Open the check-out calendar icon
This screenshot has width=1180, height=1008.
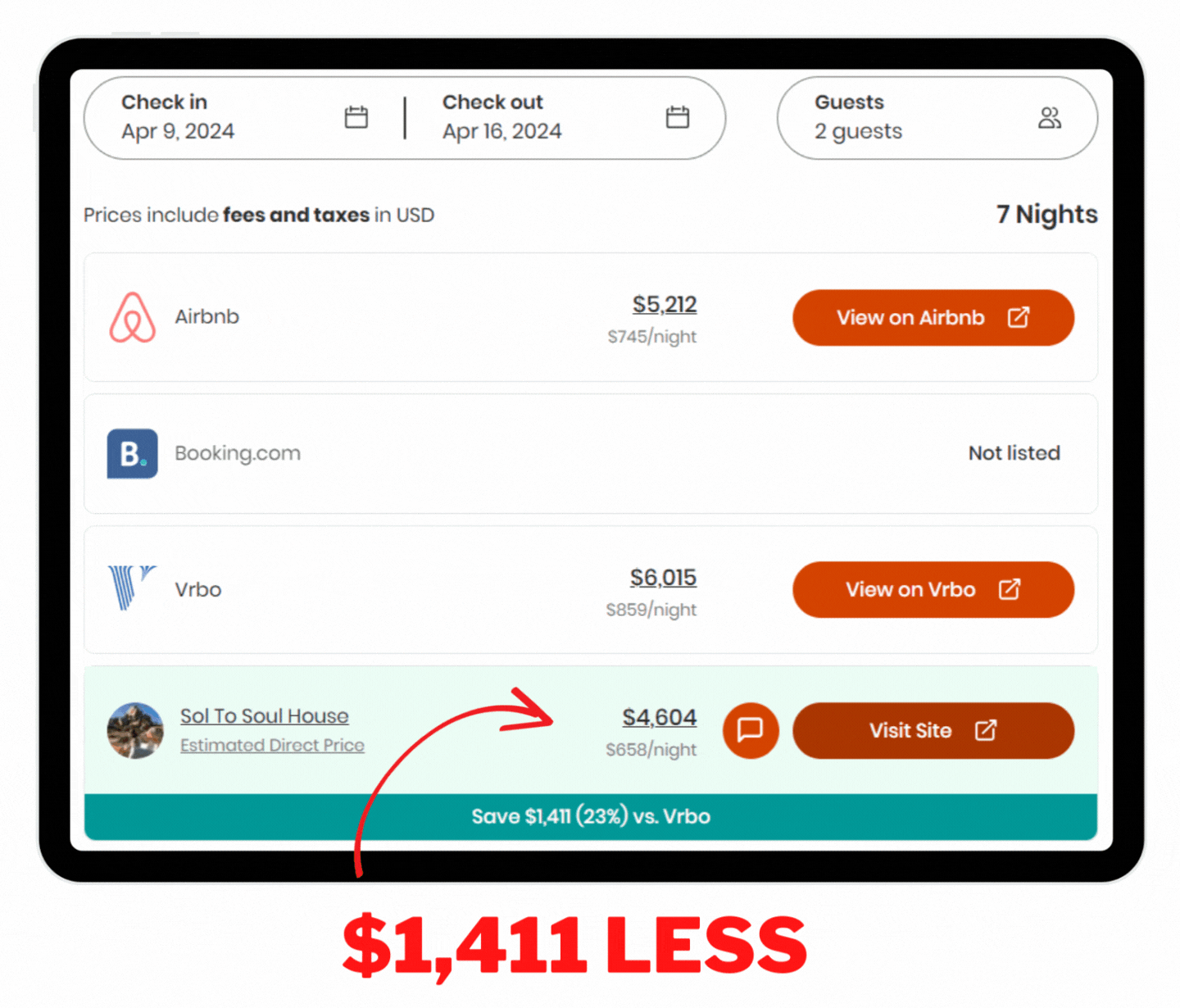(677, 117)
